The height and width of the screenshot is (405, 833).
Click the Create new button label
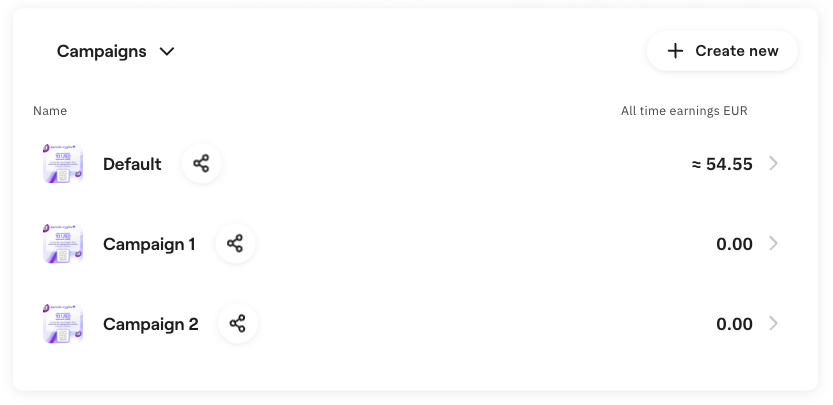coord(737,51)
